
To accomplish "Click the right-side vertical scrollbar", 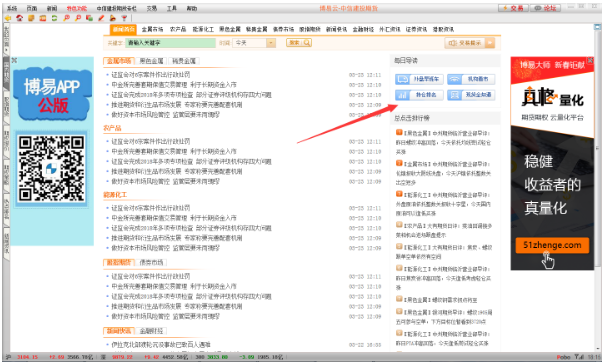I will (597, 187).
